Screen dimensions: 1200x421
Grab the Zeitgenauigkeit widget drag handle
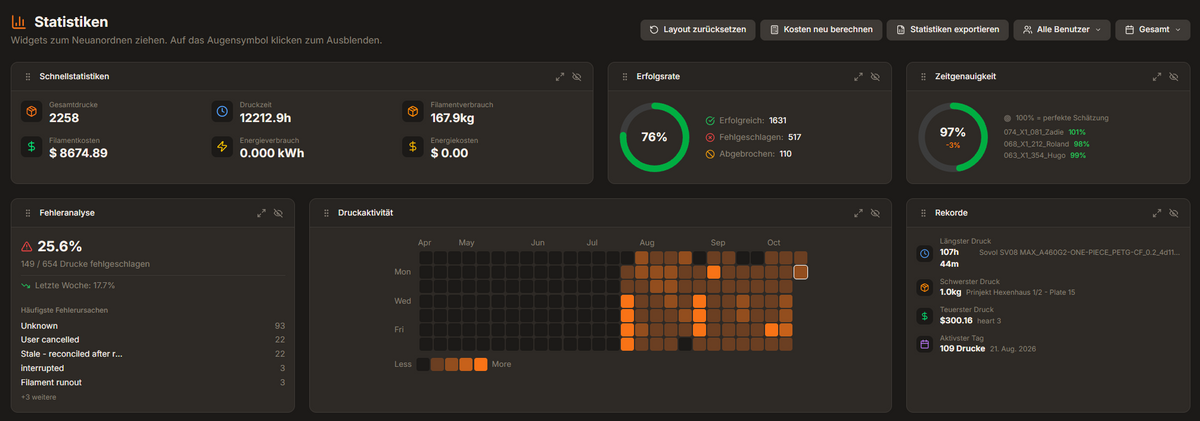(923, 76)
